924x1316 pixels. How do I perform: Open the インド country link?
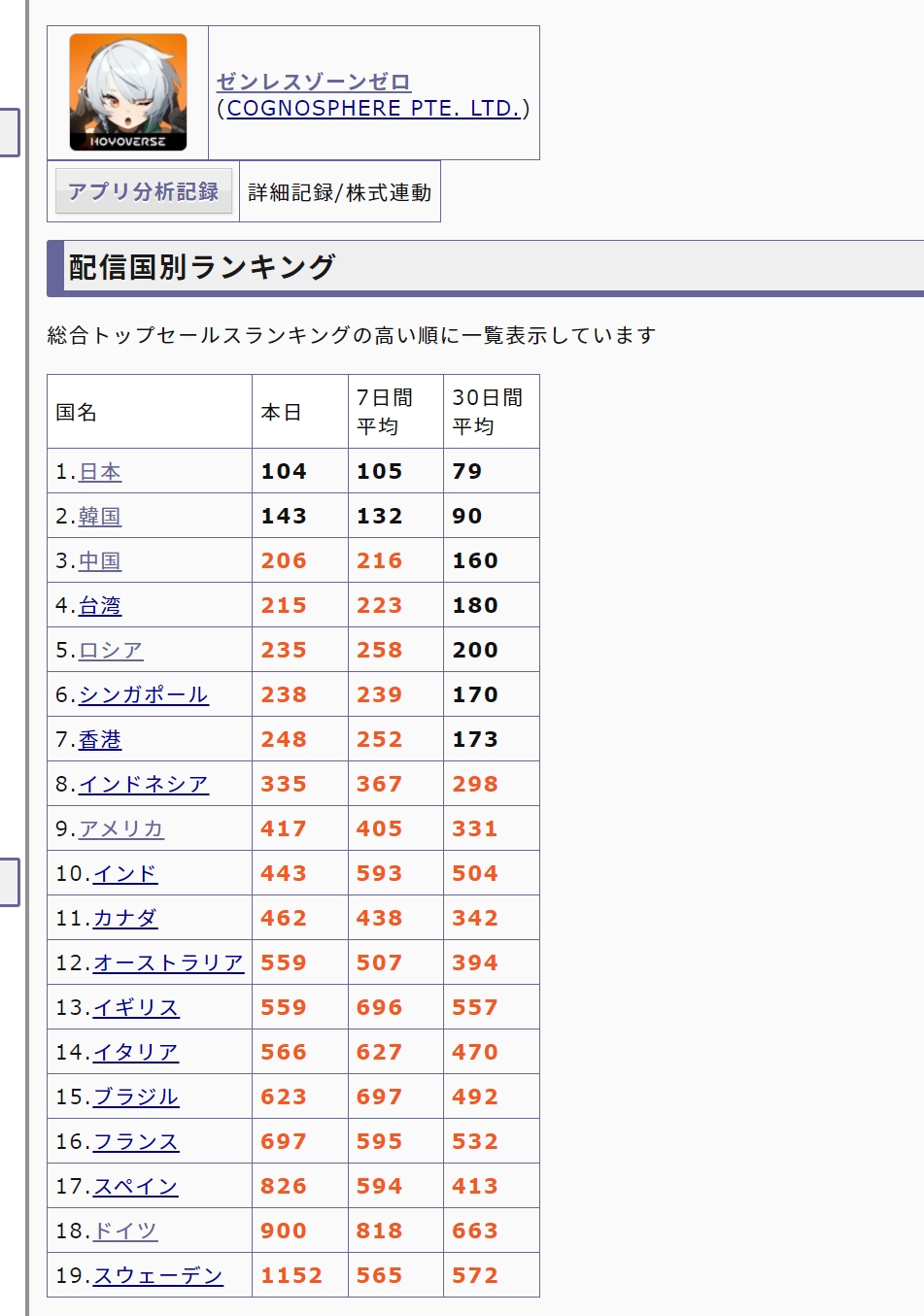[125, 874]
